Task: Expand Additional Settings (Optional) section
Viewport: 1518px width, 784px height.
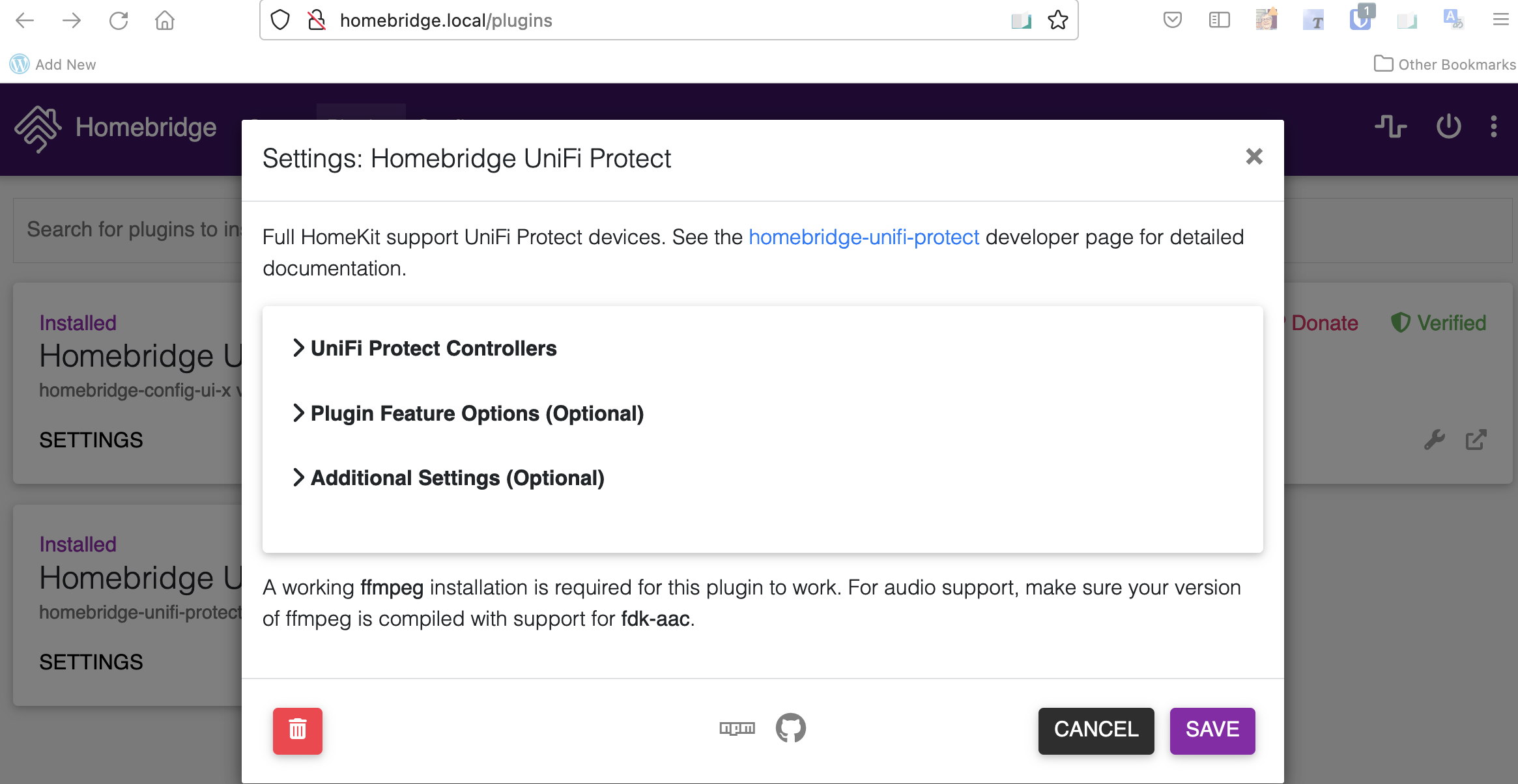Action: [x=456, y=478]
